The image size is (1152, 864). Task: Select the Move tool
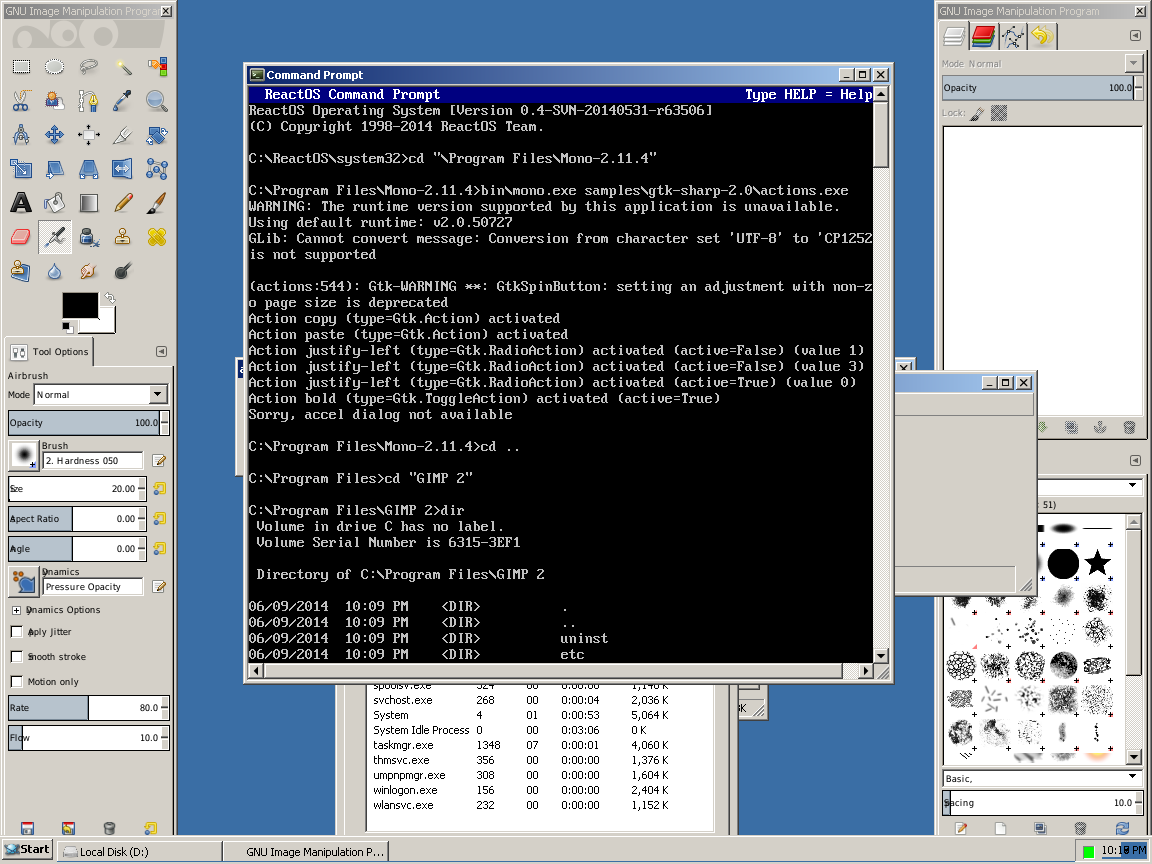[54, 134]
